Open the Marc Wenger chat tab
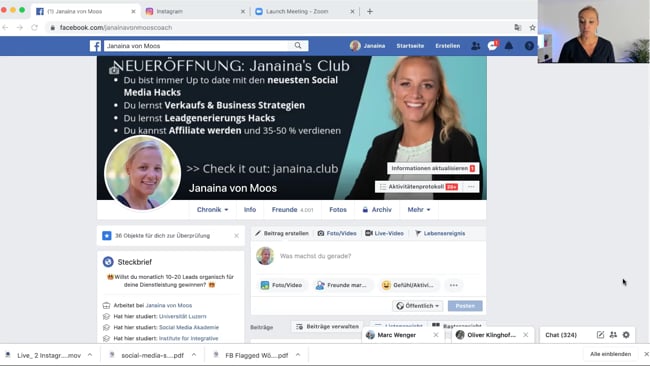Viewport: 650px width, 366px height. (x=396, y=335)
